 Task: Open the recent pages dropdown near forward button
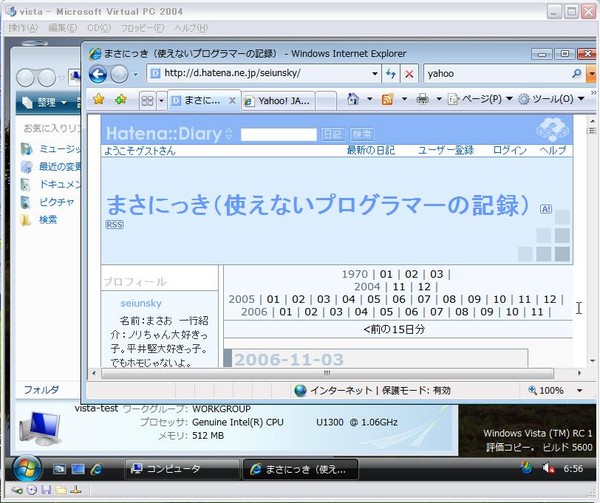(135, 74)
